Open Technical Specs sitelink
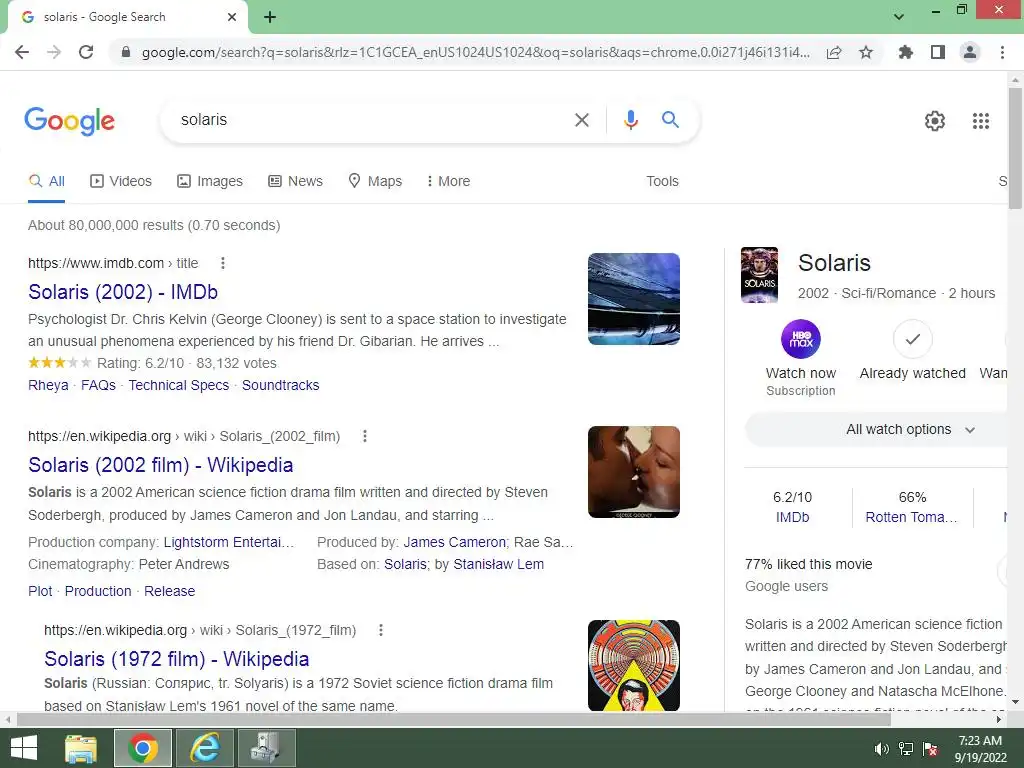The width and height of the screenshot is (1024, 768). pos(178,385)
